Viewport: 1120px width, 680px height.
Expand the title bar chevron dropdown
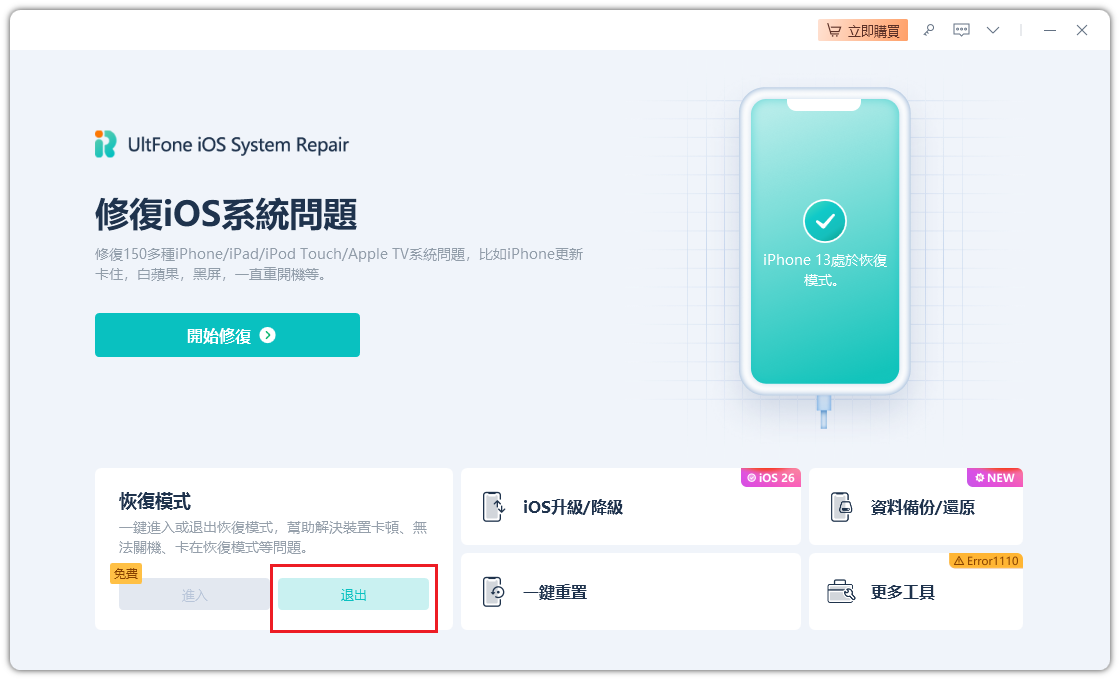tap(992, 30)
